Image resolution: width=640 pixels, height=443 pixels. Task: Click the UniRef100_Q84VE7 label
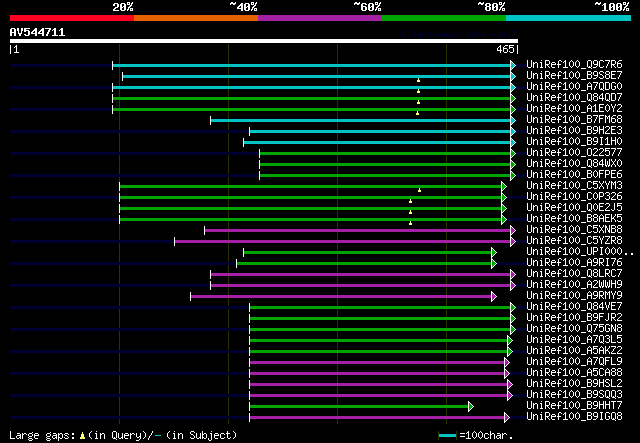pyautogui.click(x=574, y=307)
